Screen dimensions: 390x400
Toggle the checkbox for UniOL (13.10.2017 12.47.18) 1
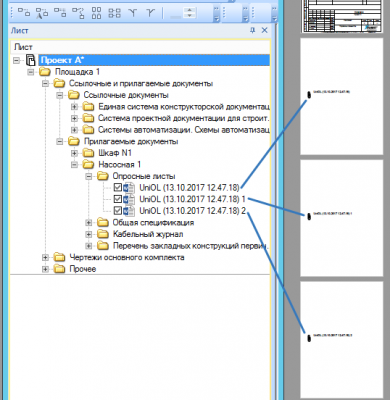coord(118,199)
